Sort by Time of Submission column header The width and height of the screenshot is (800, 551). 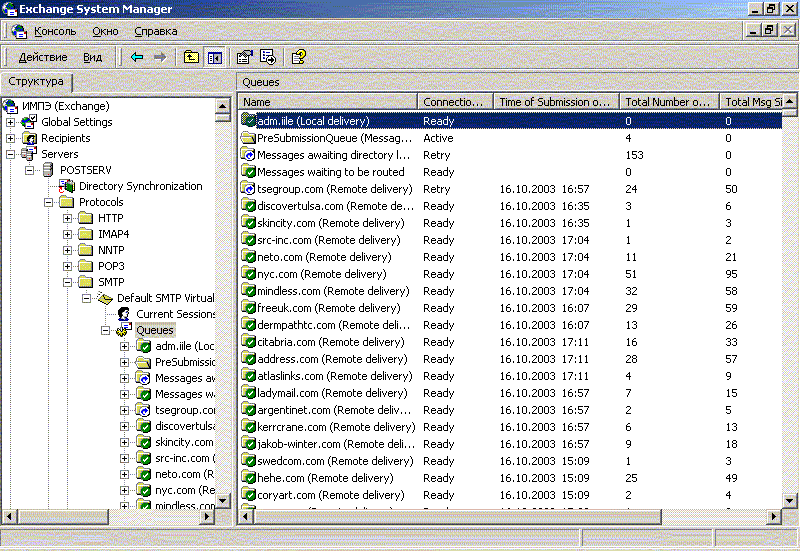tap(556, 102)
